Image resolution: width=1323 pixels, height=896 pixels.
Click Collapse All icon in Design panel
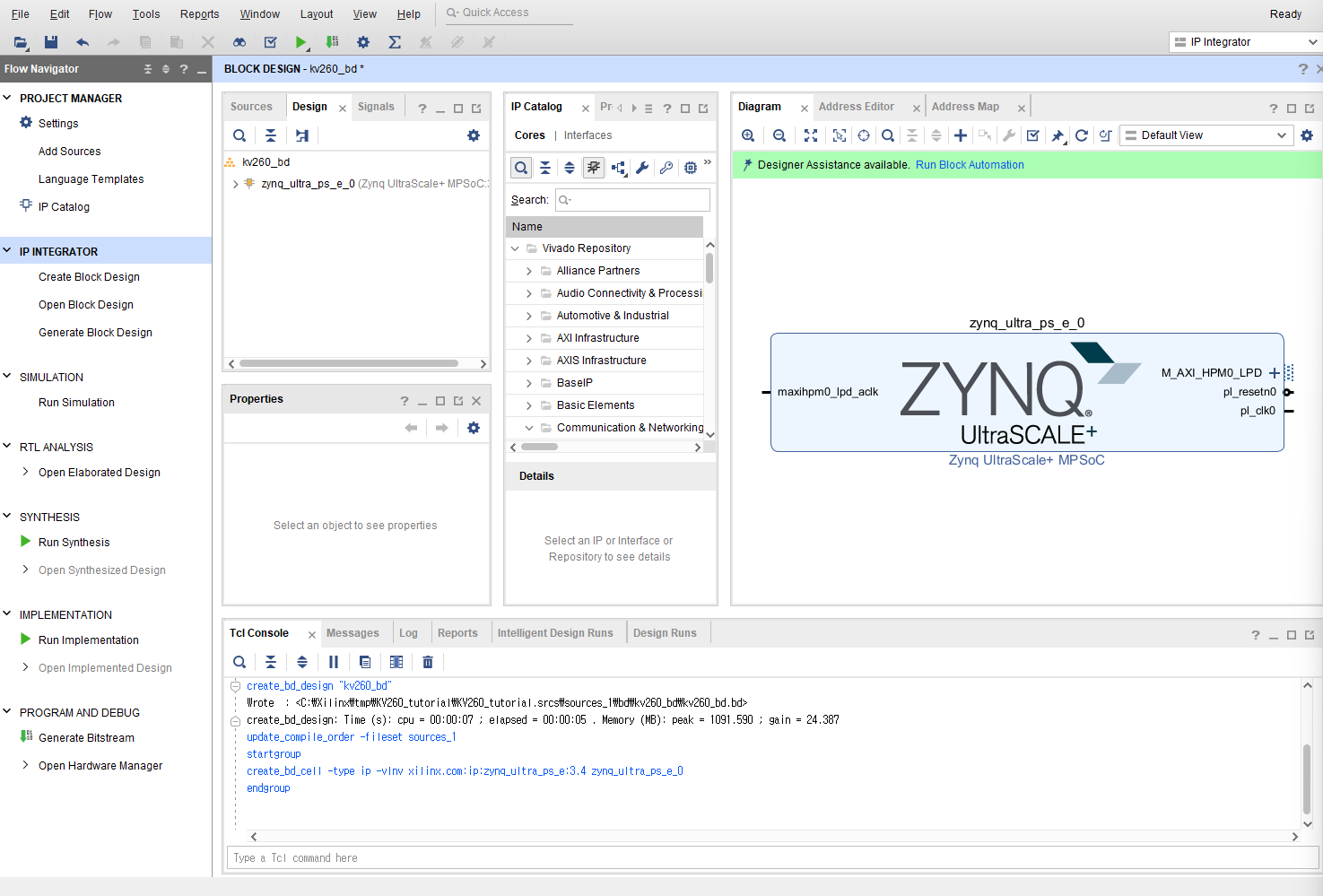coord(271,135)
